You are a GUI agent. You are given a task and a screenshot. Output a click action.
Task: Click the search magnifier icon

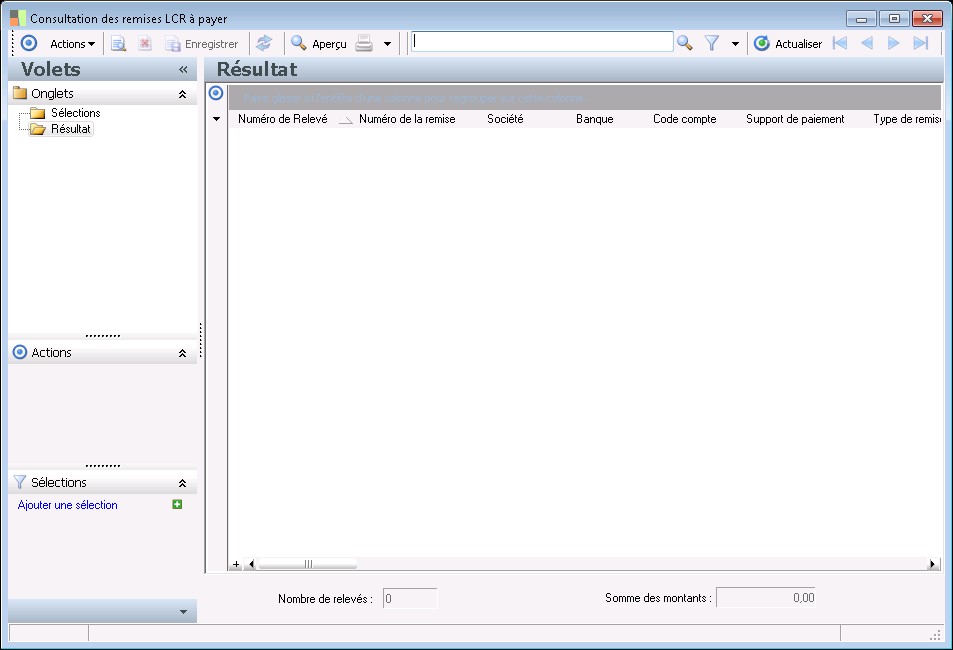[x=685, y=43]
